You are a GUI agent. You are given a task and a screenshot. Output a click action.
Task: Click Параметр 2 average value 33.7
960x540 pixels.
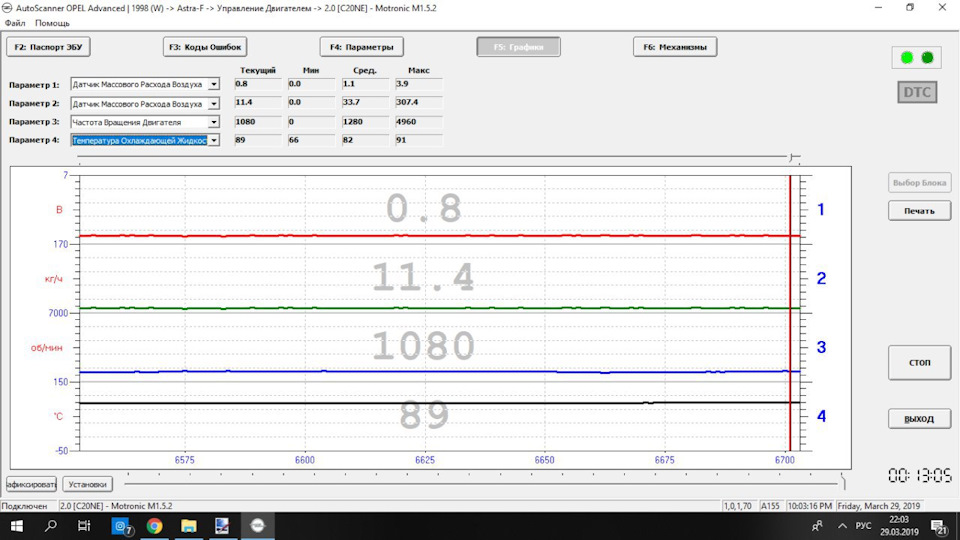(x=365, y=102)
